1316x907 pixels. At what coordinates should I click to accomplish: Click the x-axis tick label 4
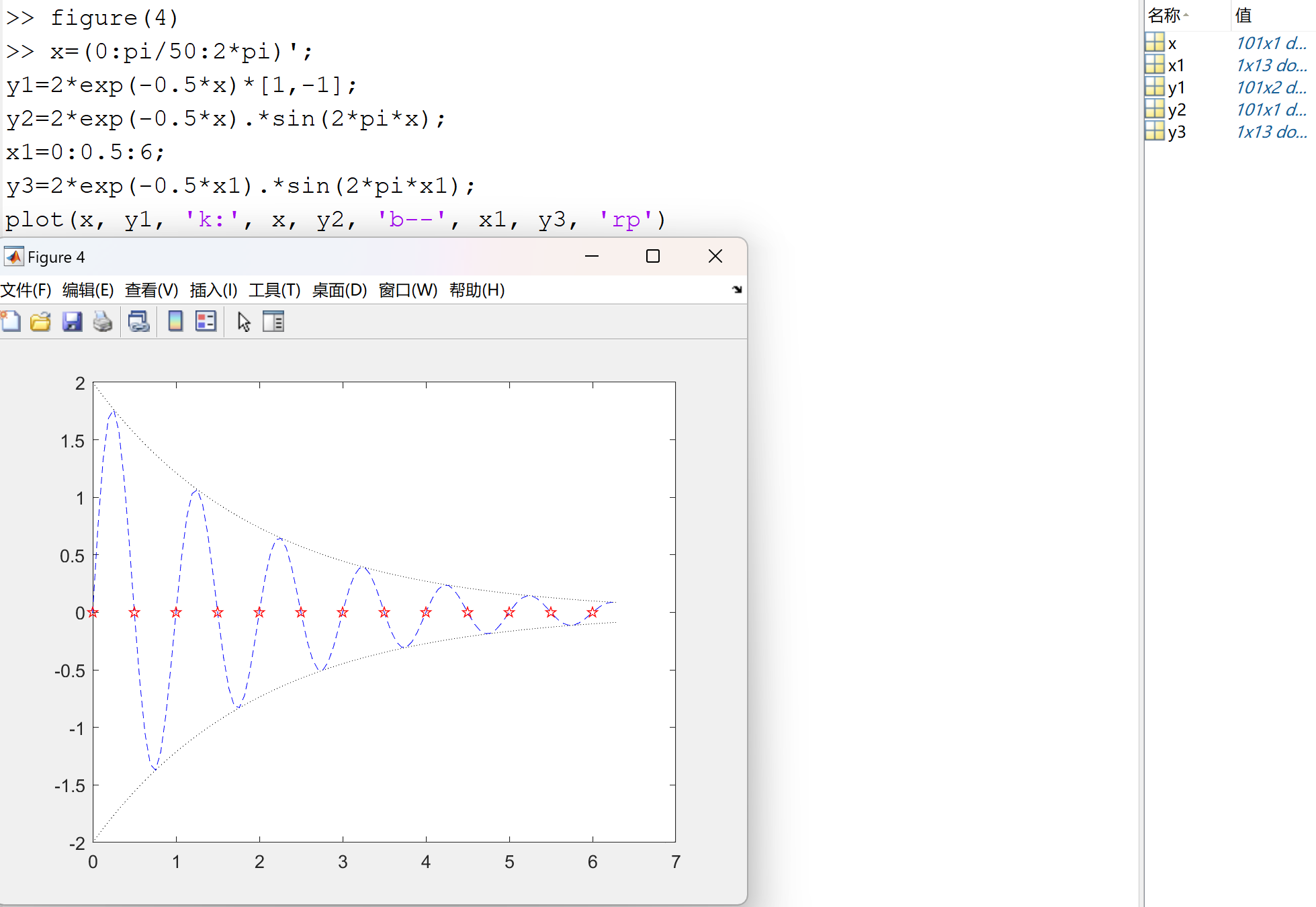tap(426, 862)
